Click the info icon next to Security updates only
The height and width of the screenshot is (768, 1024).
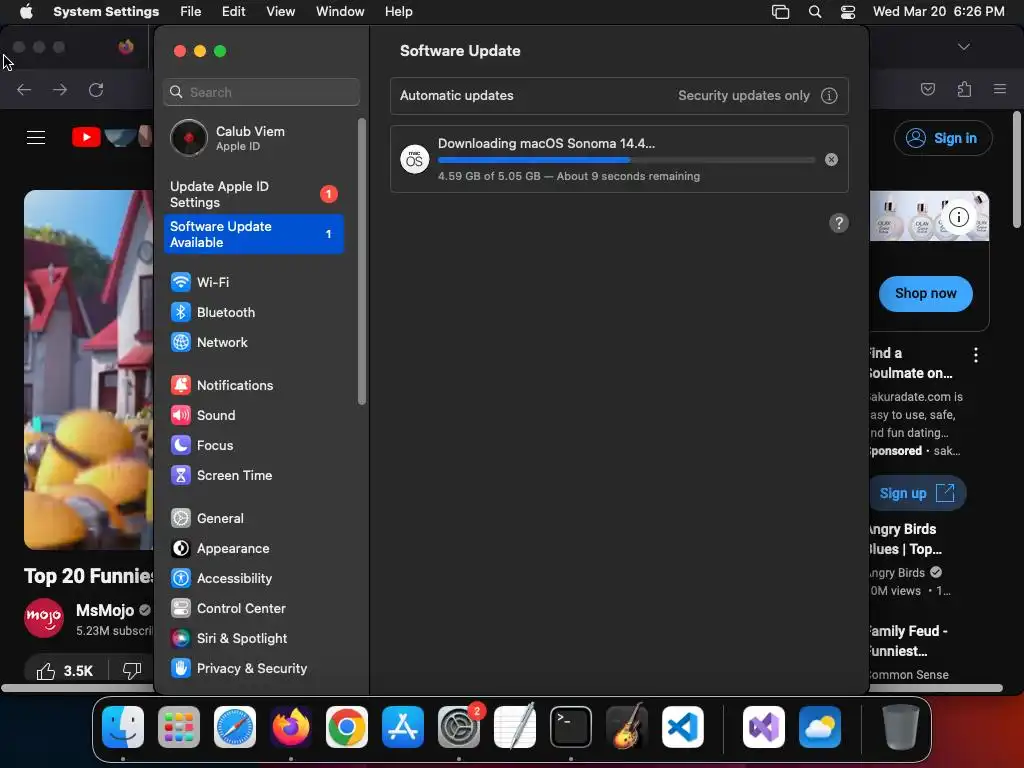coord(829,96)
